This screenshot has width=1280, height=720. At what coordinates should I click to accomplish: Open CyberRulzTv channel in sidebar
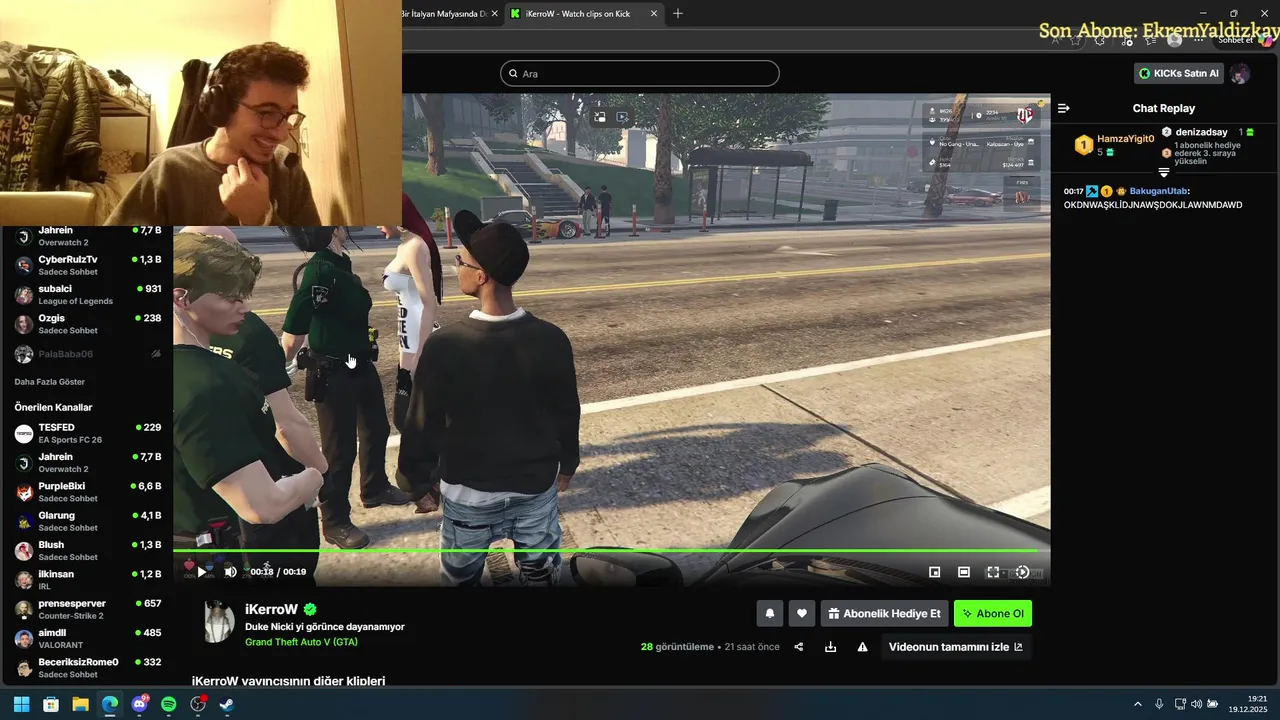pyautogui.click(x=88, y=265)
